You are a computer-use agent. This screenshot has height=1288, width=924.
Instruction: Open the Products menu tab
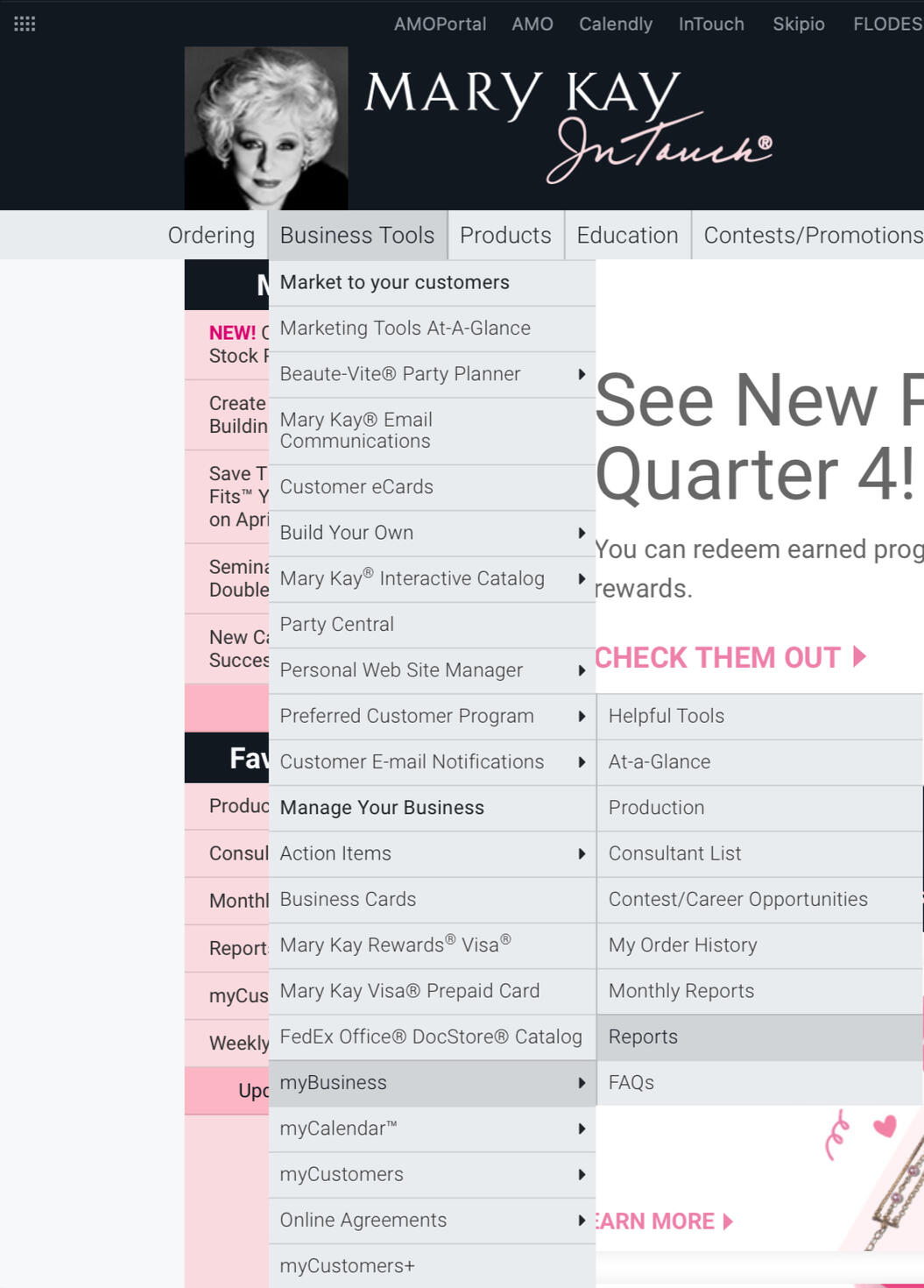505,236
